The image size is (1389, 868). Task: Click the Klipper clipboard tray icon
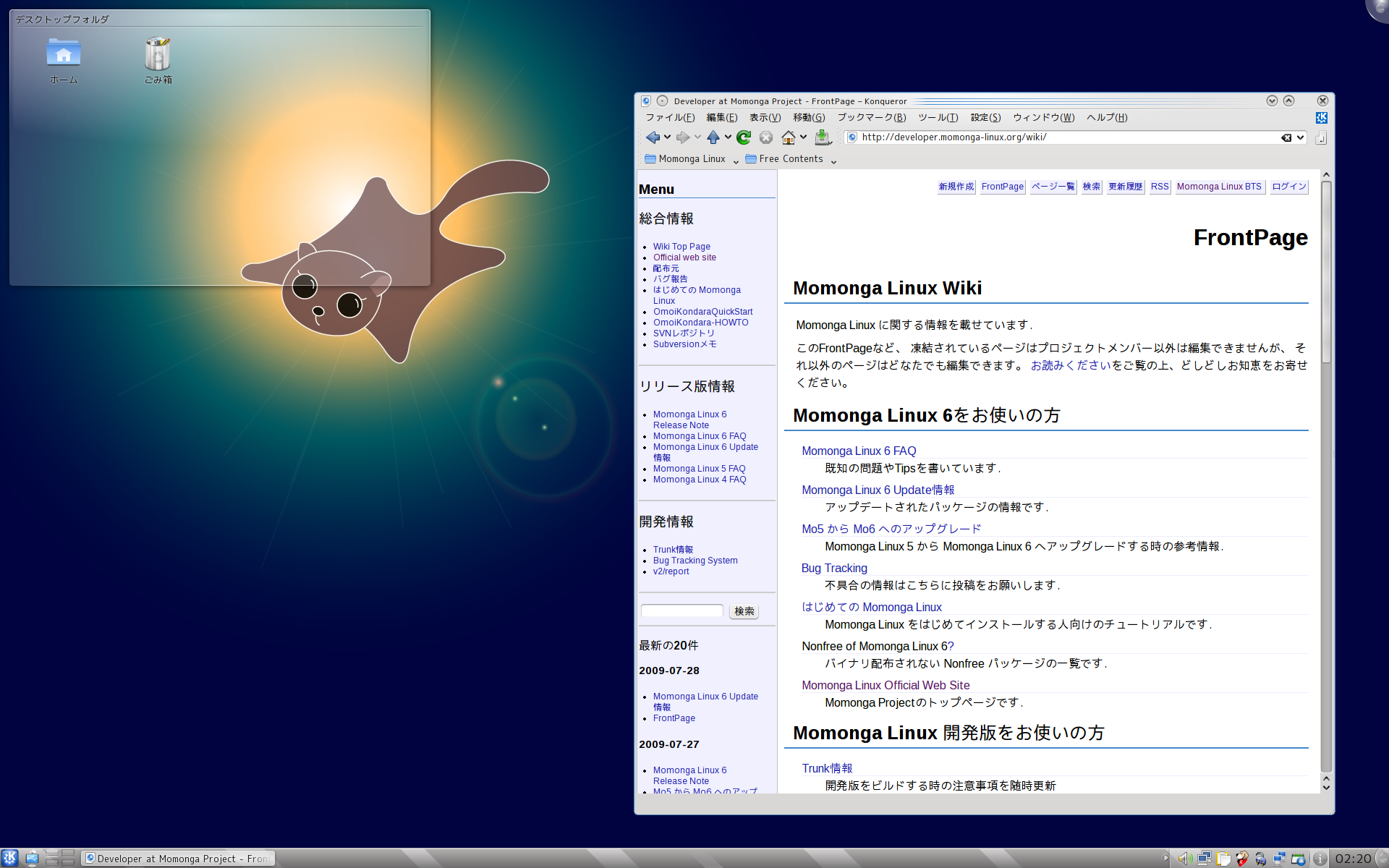(x=1223, y=859)
